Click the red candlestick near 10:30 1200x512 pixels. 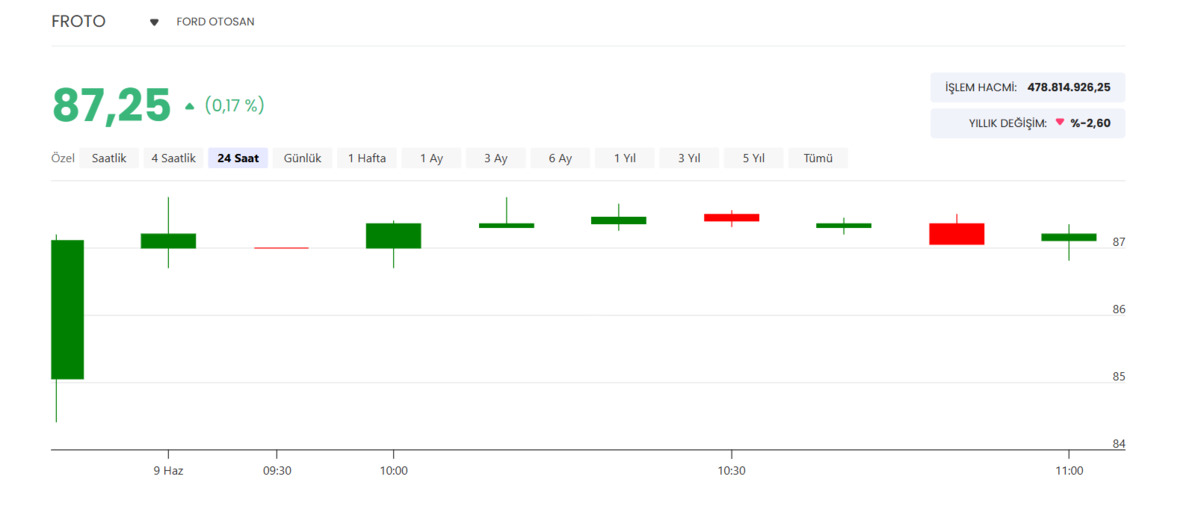point(731,217)
